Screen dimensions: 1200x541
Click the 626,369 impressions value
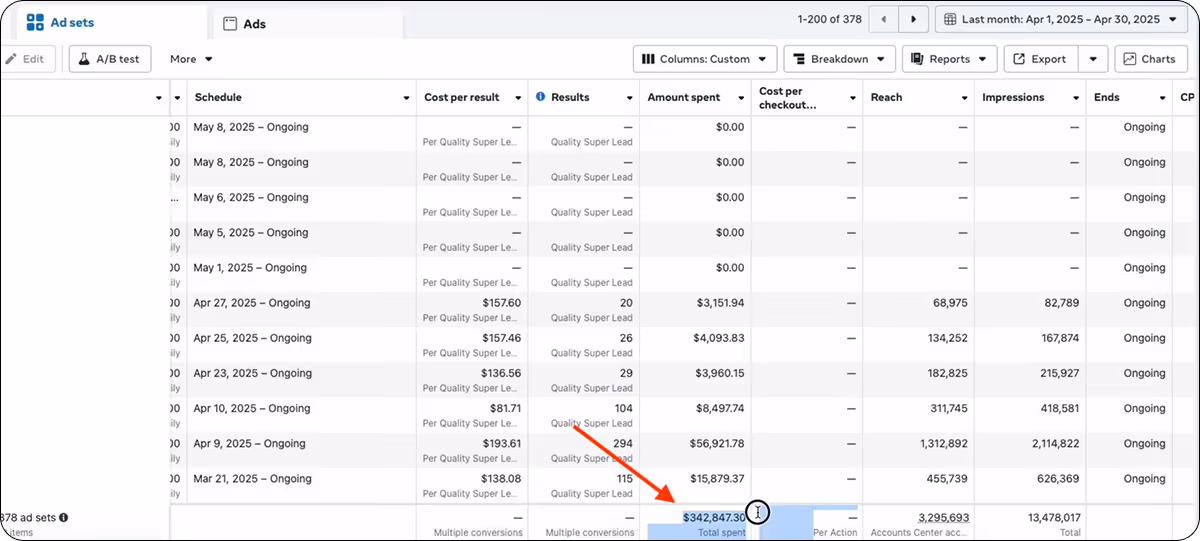point(1060,479)
